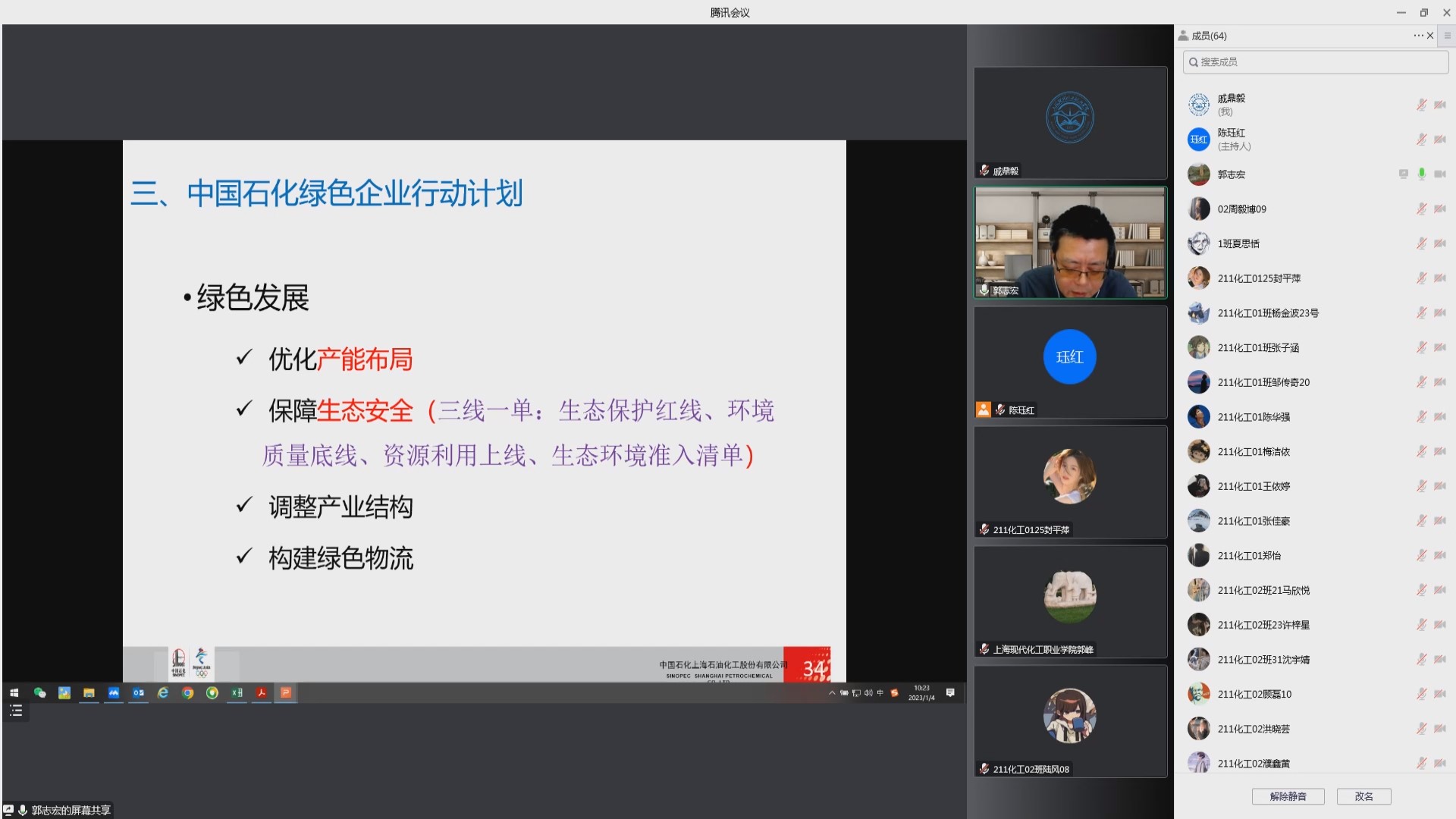Click 郭志宏's green microphone icon
This screenshot has width=1456, height=819.
point(1421,174)
